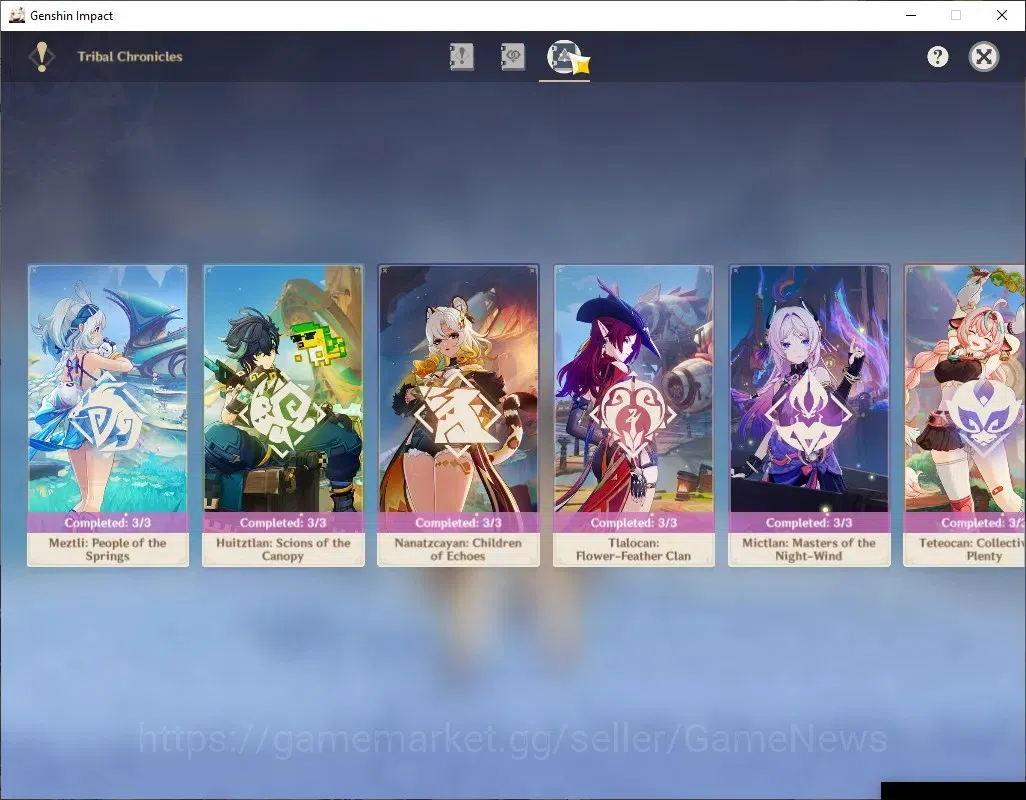Viewport: 1026px width, 800px height.
Task: Close the Tribal Chronicles screen with X icon
Action: (x=983, y=57)
